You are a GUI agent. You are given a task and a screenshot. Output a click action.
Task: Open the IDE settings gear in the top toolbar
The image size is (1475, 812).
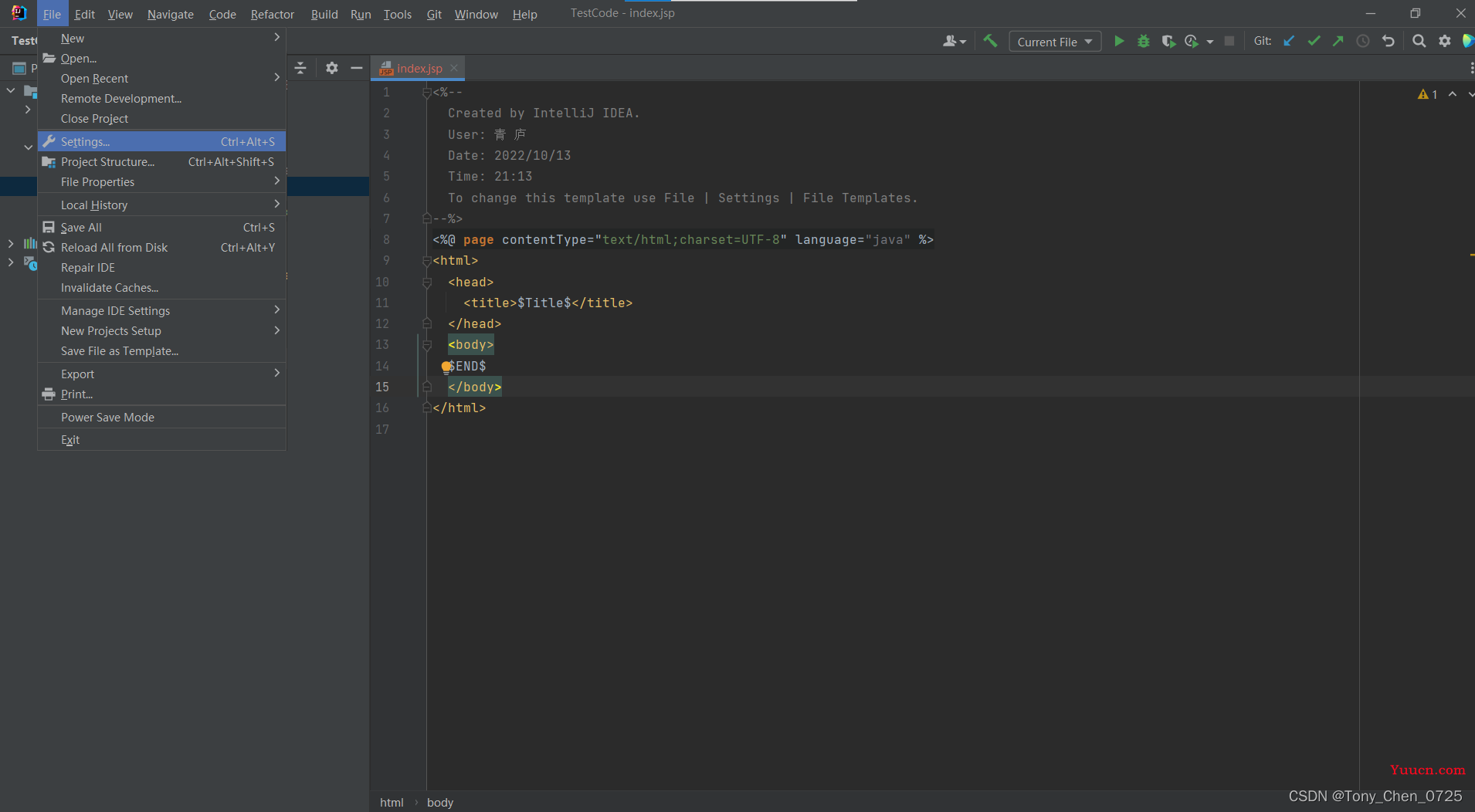tap(1445, 41)
